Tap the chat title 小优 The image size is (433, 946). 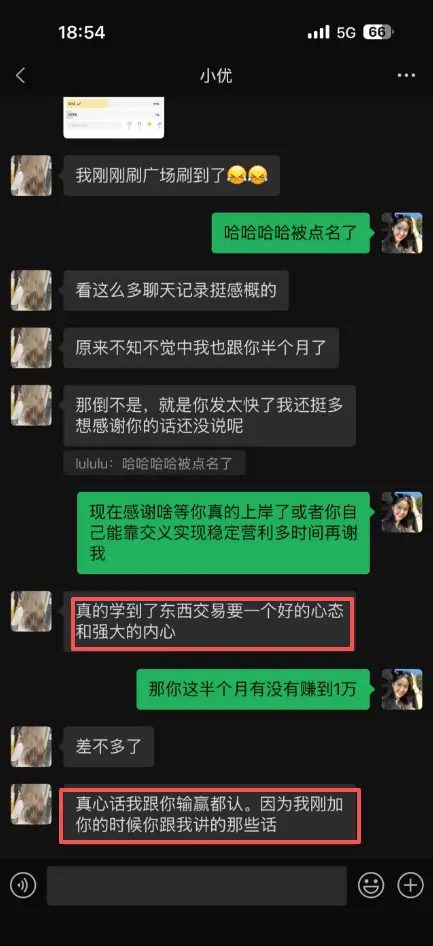click(x=216, y=76)
